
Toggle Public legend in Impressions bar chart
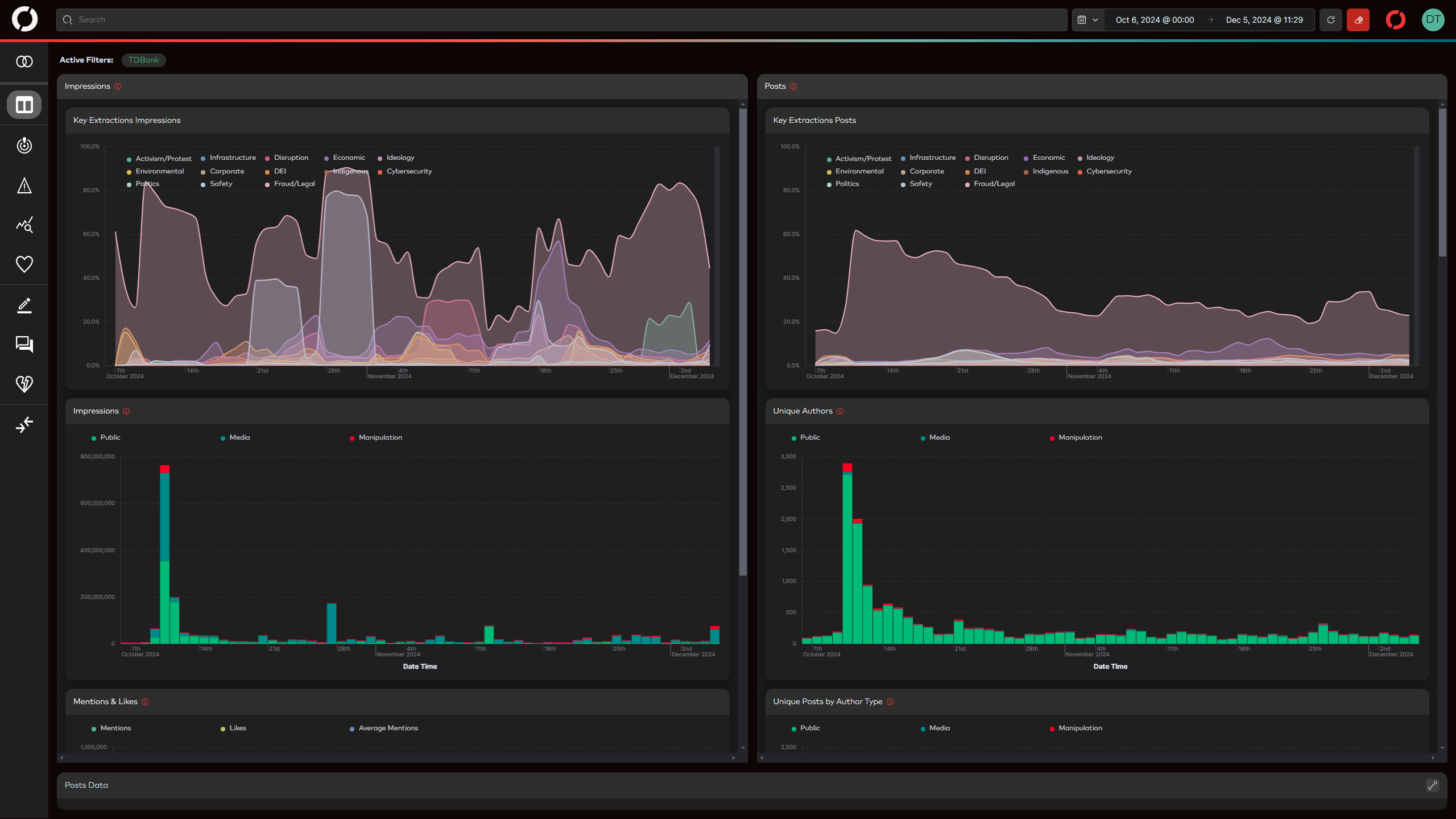106,437
